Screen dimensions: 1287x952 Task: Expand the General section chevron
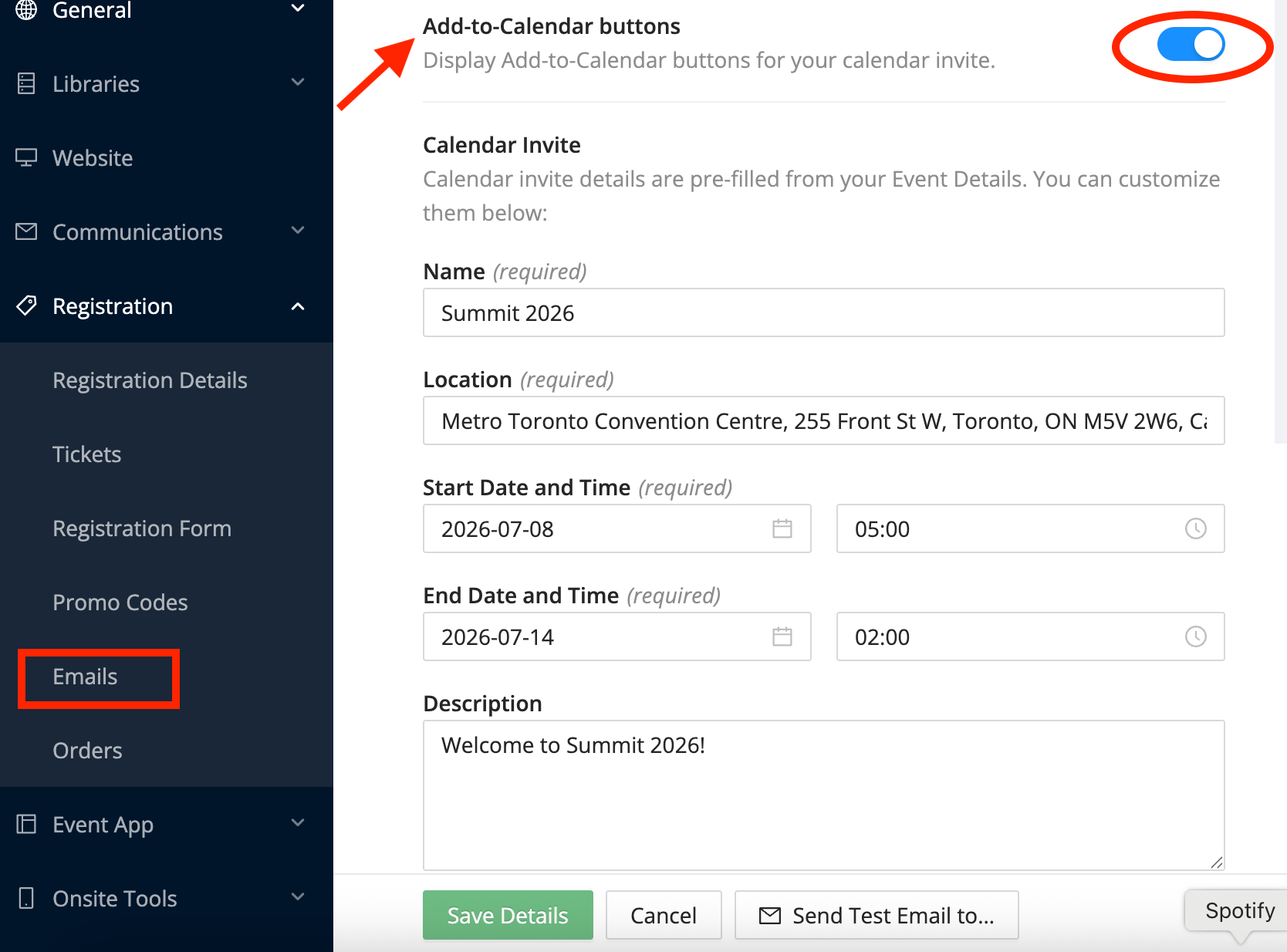(298, 9)
